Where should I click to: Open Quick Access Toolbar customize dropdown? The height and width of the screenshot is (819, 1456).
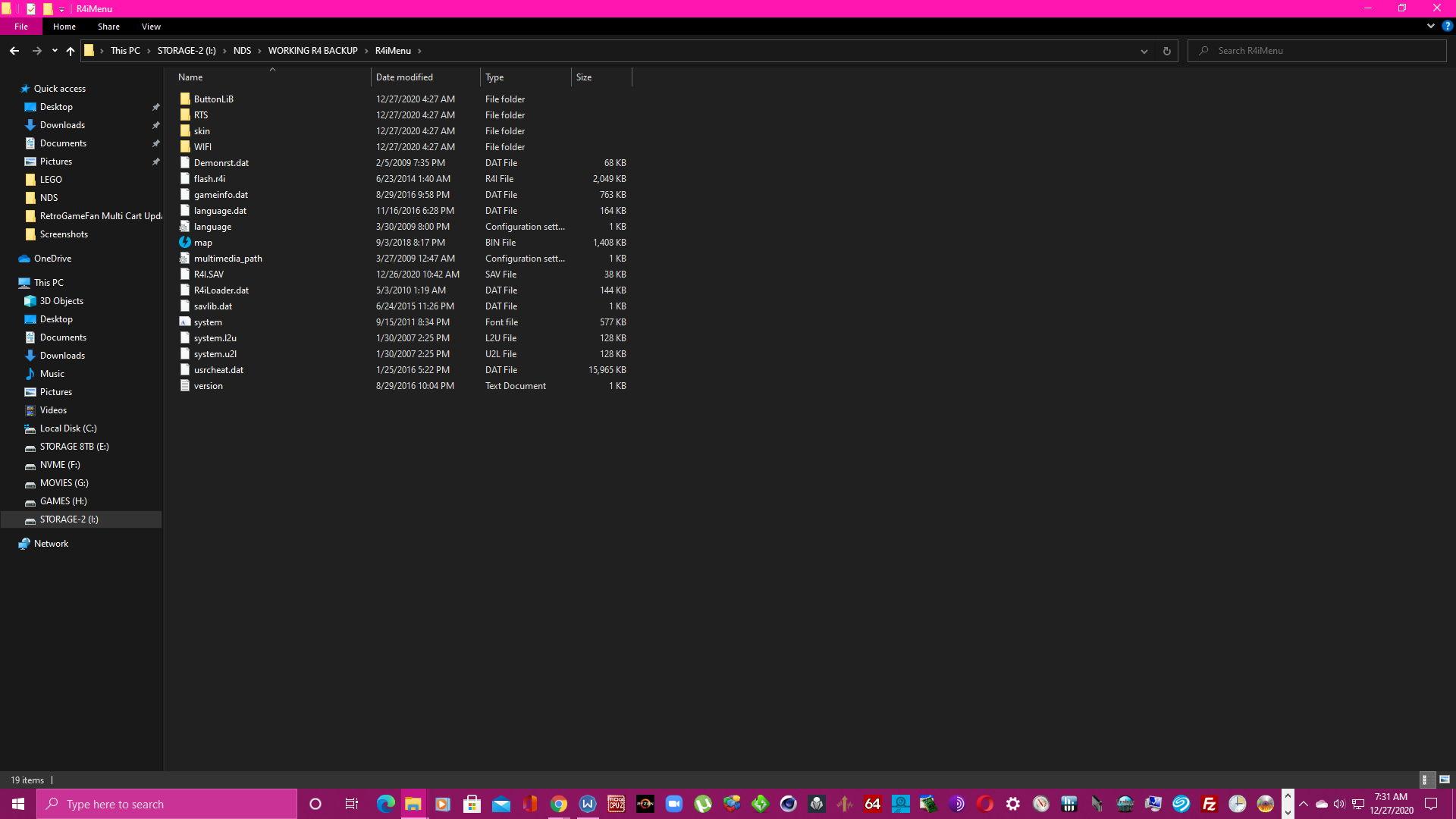[61, 9]
